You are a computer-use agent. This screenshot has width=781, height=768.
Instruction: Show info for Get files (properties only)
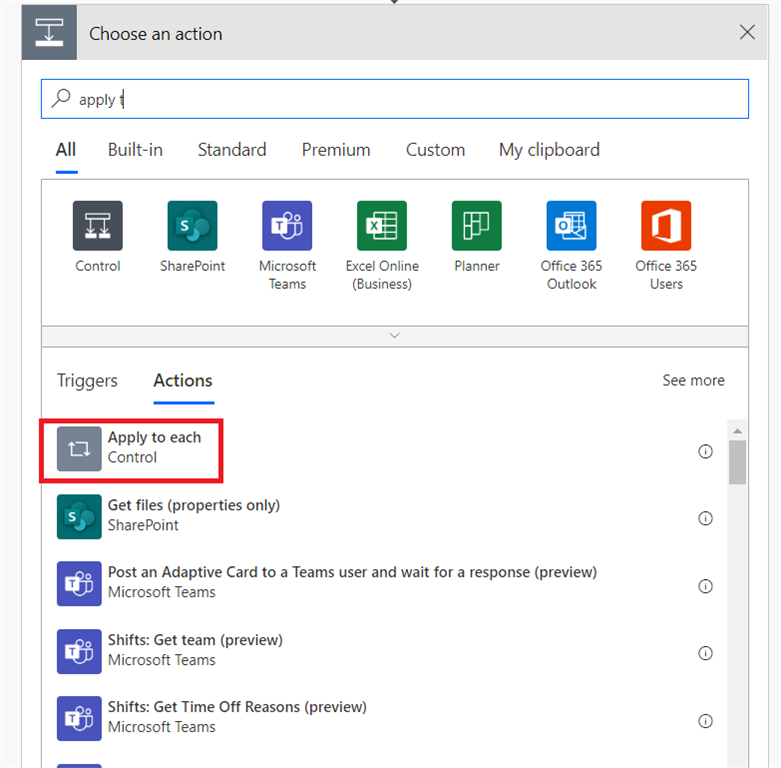705,518
